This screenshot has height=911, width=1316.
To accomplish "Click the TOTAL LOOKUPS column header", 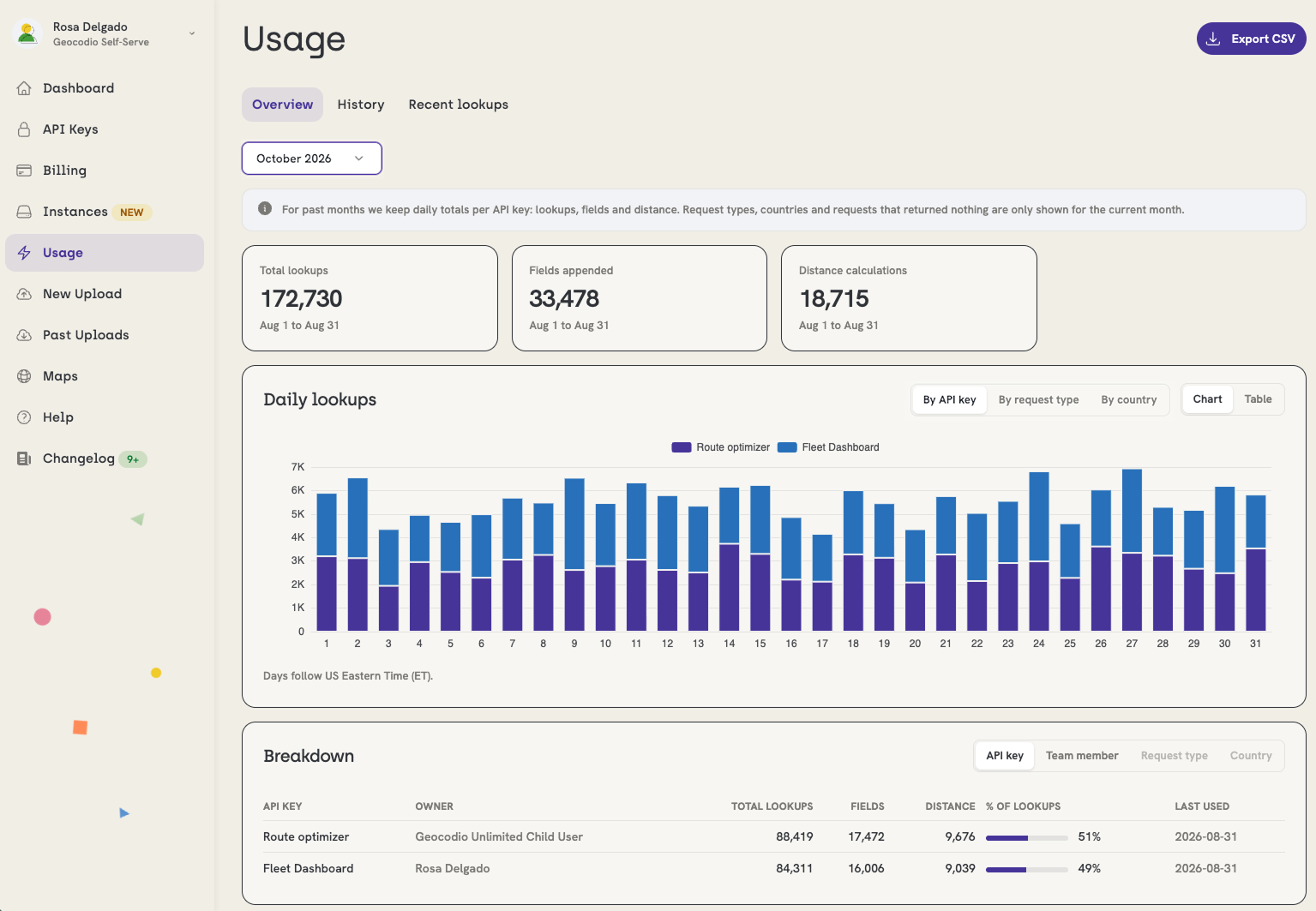I will click(772, 806).
